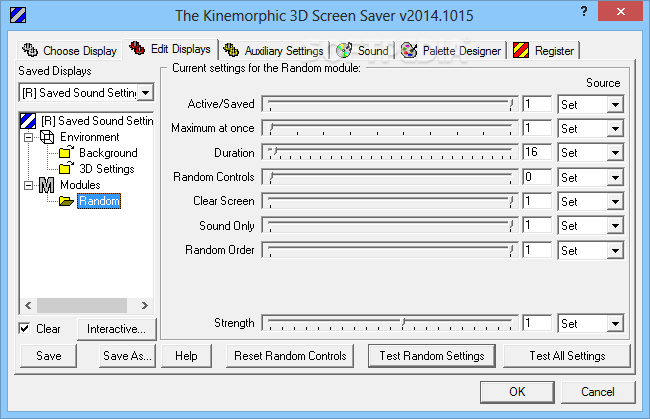This screenshot has height=419, width=650.
Task: Click the question mark help icon in title bar
Action: pos(584,11)
